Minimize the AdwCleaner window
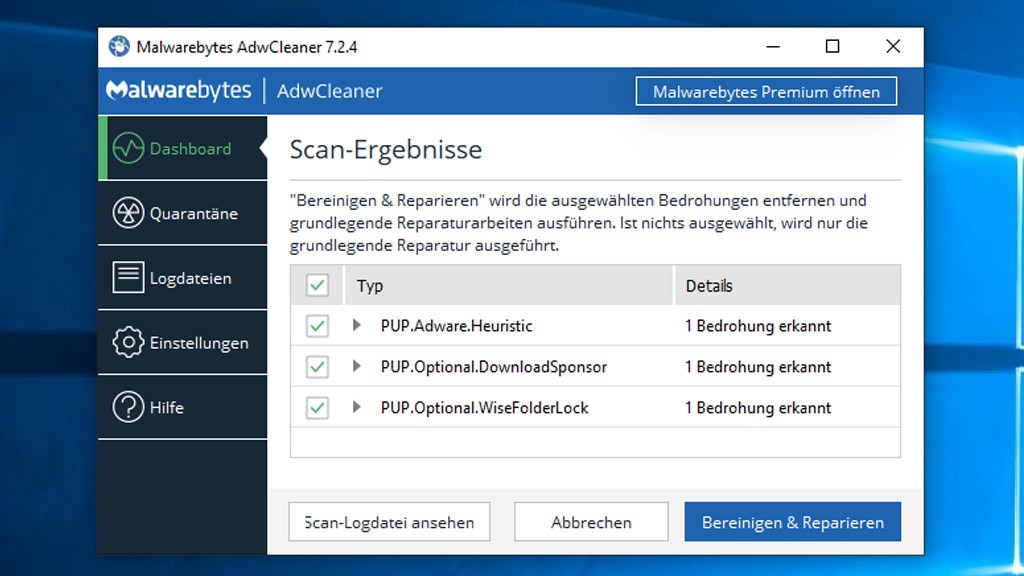The height and width of the screenshot is (576, 1024). (773, 46)
